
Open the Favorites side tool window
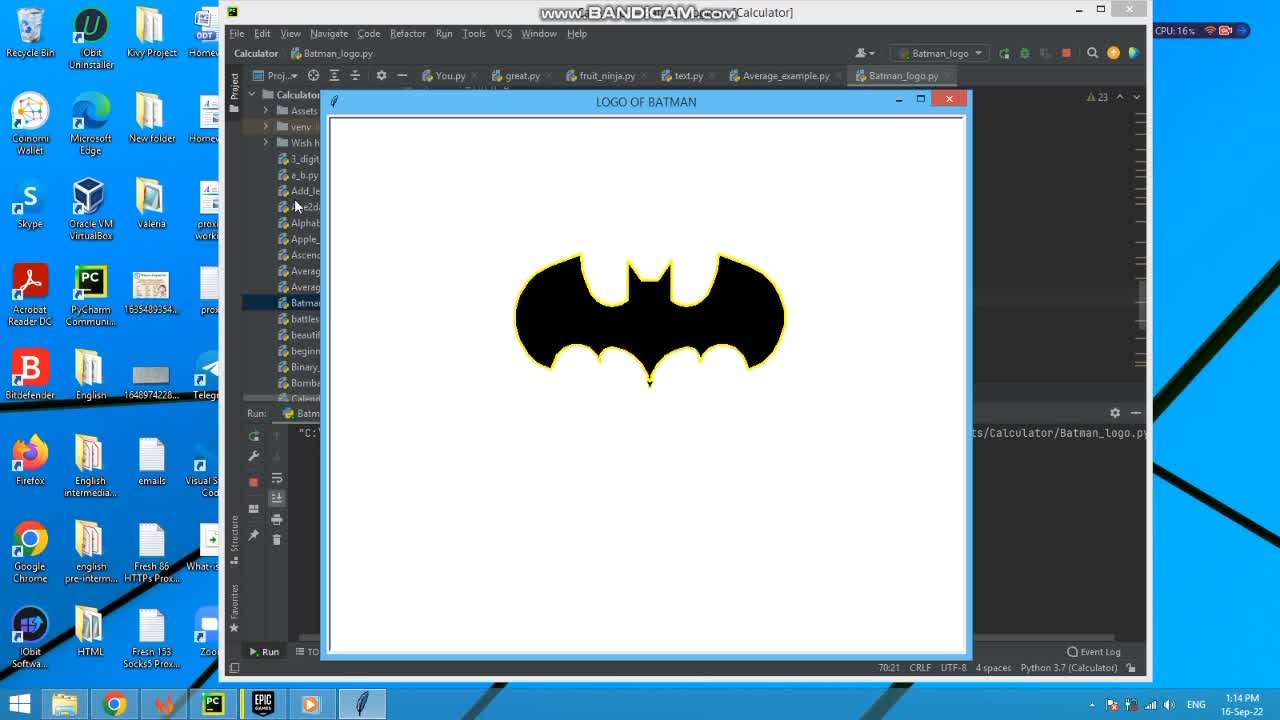click(235, 608)
